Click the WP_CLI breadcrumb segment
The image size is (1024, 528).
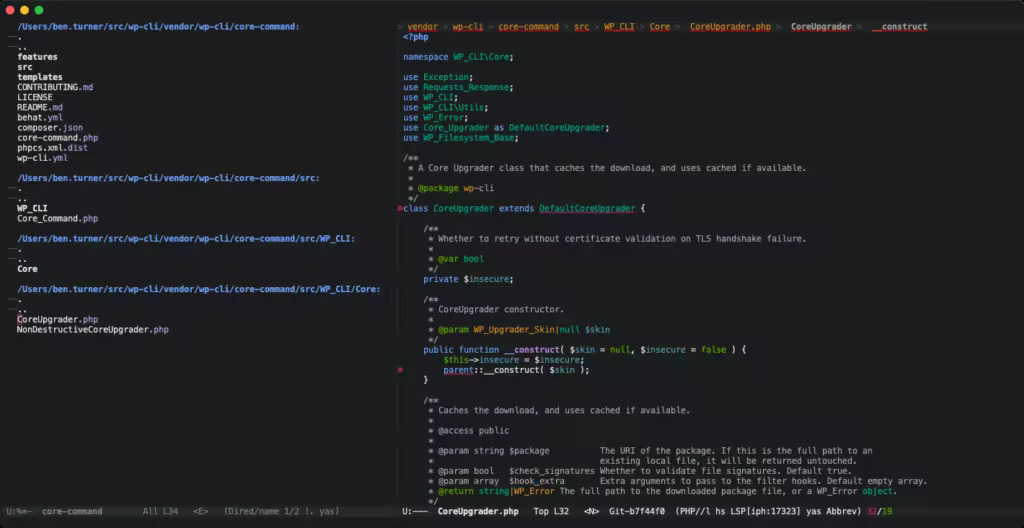click(619, 27)
